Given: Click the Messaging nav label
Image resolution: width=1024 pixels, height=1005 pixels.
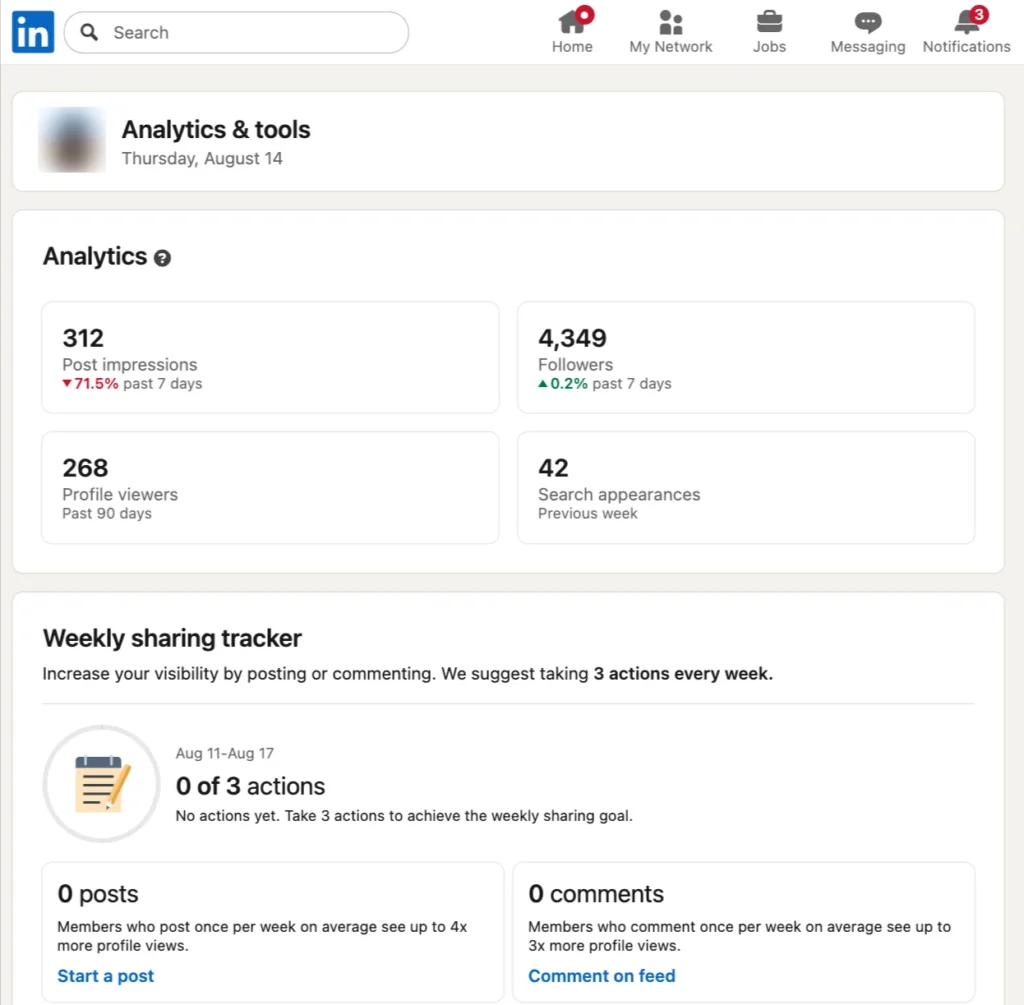Looking at the screenshot, I should [x=868, y=47].
